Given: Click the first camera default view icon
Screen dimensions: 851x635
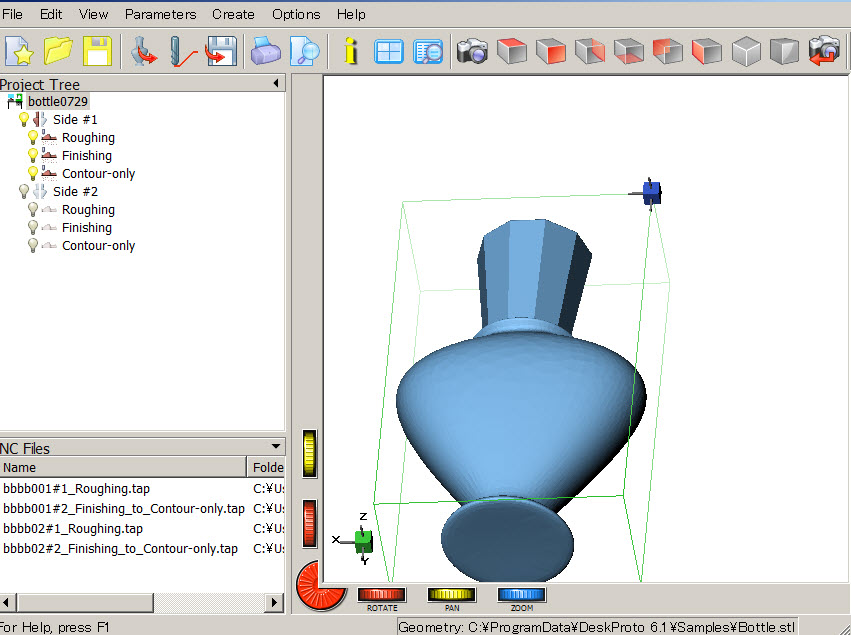Looking at the screenshot, I should 472,51.
